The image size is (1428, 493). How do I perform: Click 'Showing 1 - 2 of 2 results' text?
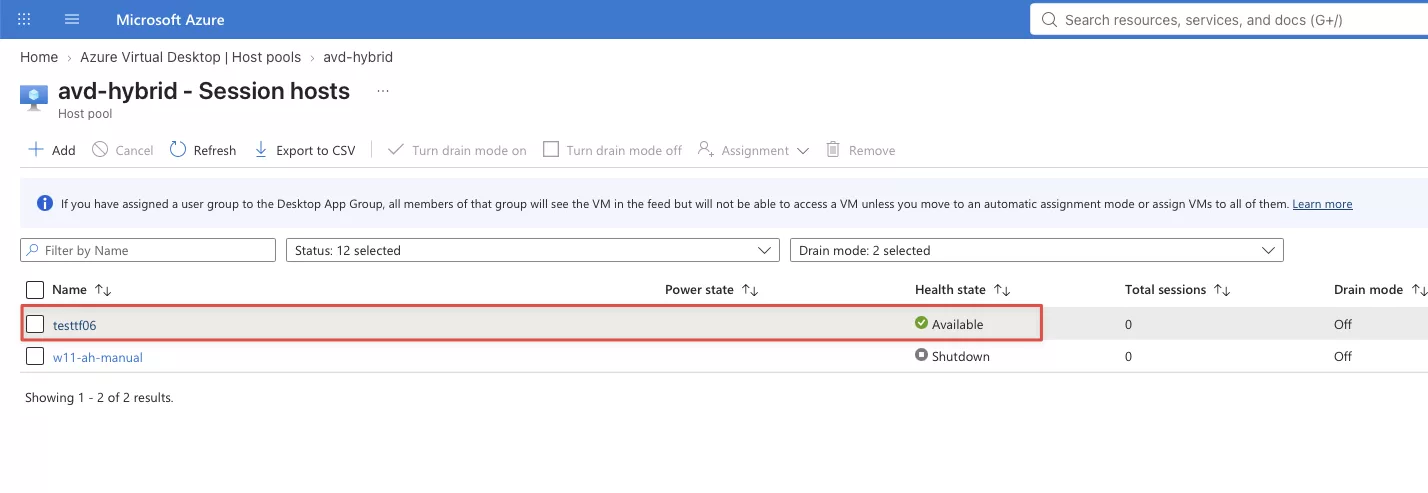(99, 398)
